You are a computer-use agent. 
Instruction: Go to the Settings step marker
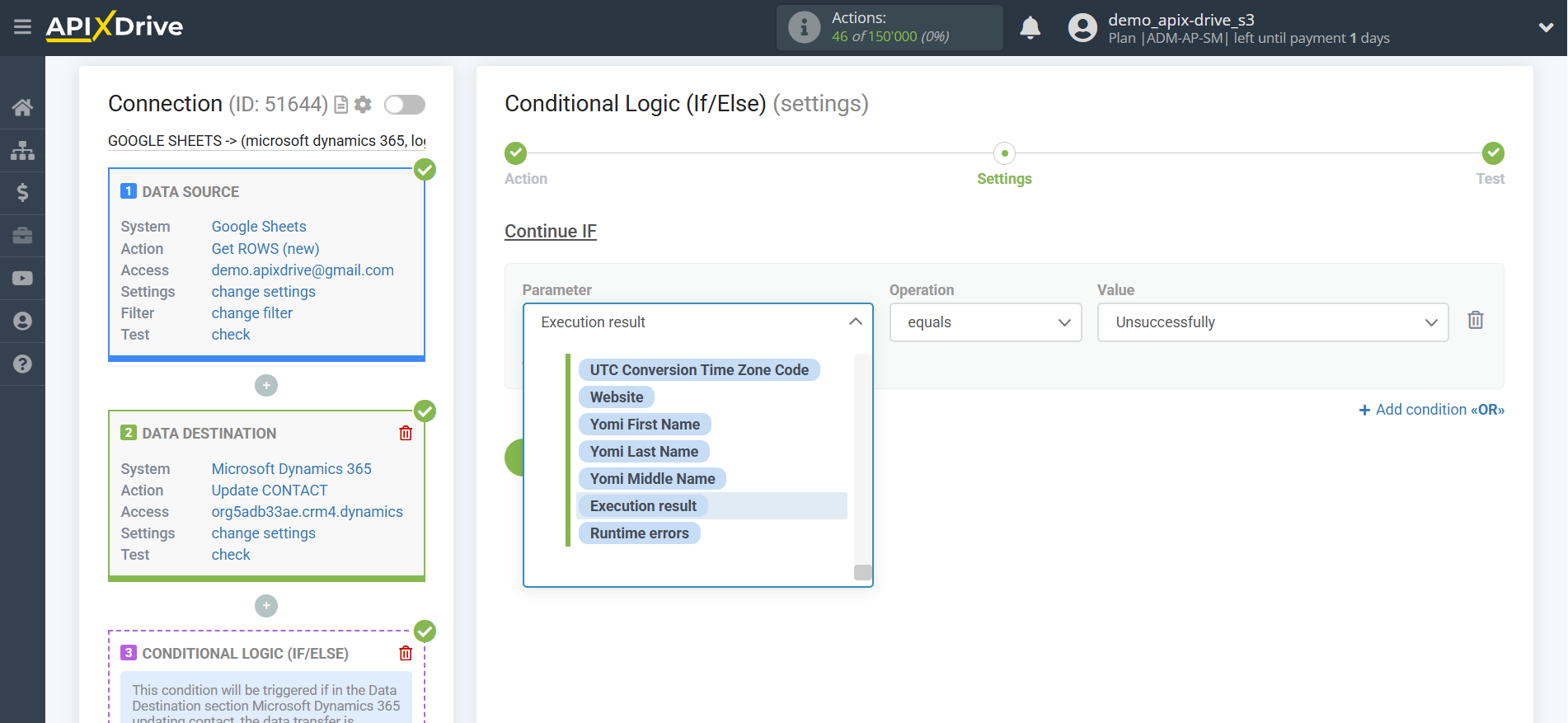click(1004, 153)
